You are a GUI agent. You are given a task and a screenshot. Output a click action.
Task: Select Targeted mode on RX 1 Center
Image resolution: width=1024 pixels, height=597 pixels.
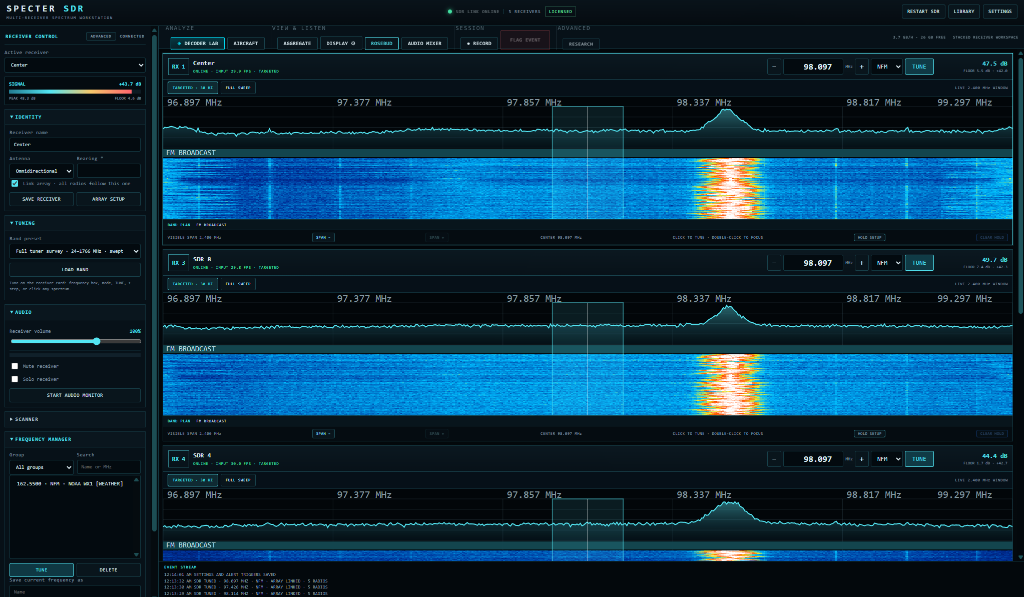[193, 88]
